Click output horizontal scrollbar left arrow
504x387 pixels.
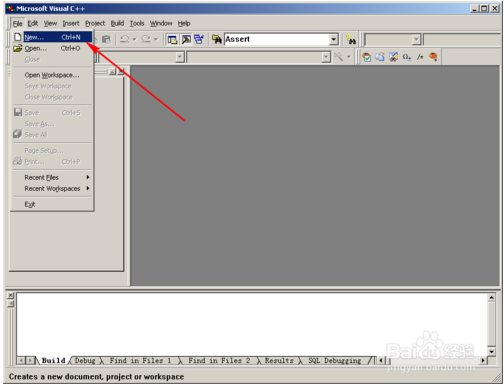click(381, 360)
